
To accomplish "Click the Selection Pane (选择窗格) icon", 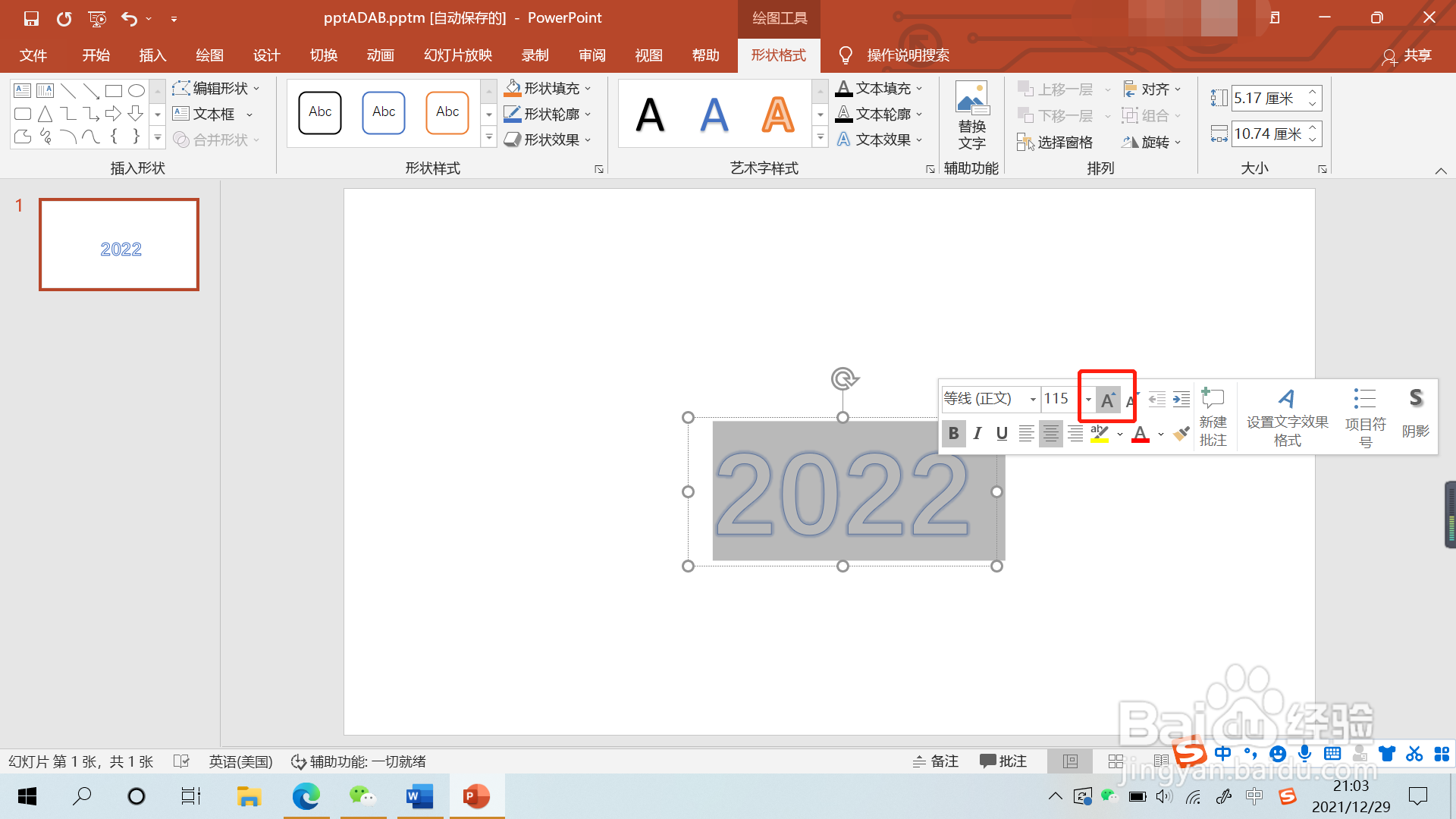I will (x=1055, y=142).
